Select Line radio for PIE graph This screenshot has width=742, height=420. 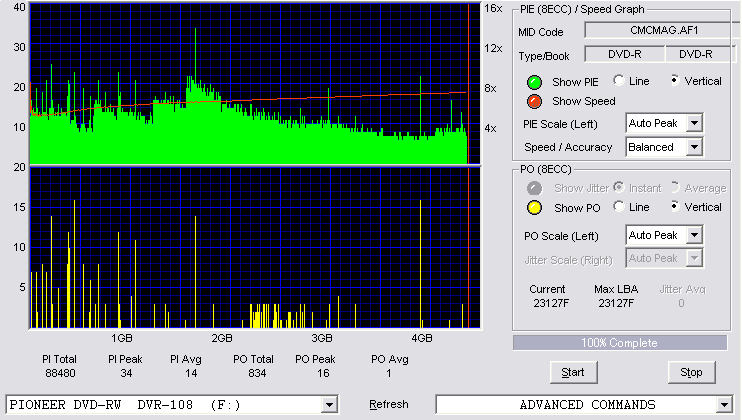click(619, 80)
